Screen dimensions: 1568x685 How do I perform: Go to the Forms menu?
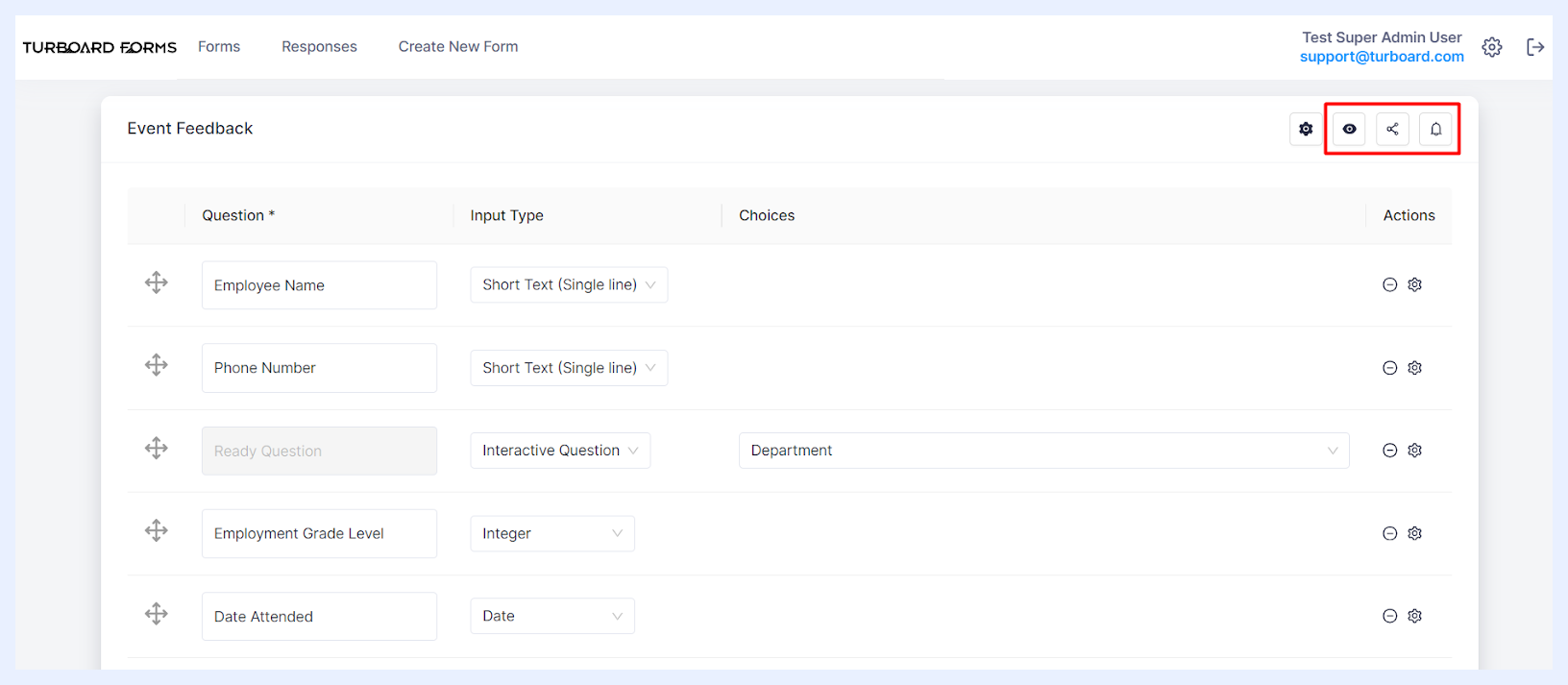click(219, 46)
